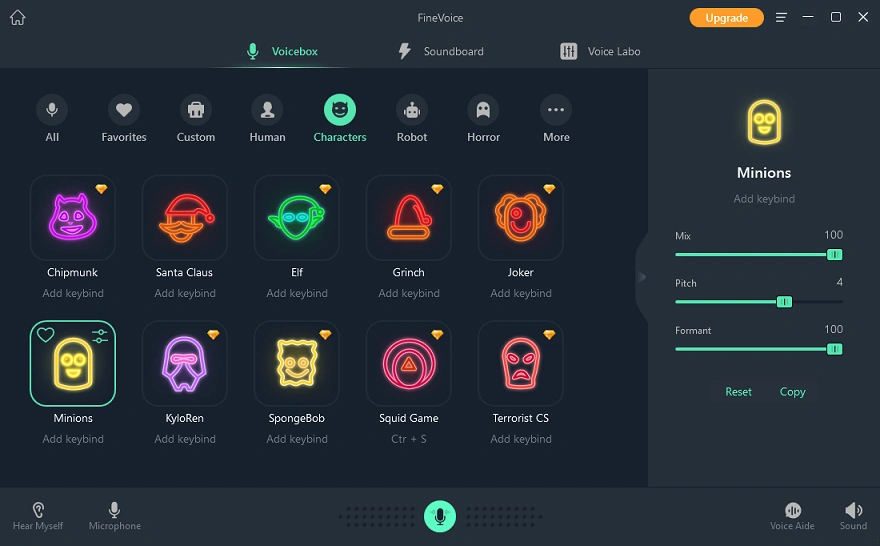Add keybind under Joker

(x=521, y=293)
